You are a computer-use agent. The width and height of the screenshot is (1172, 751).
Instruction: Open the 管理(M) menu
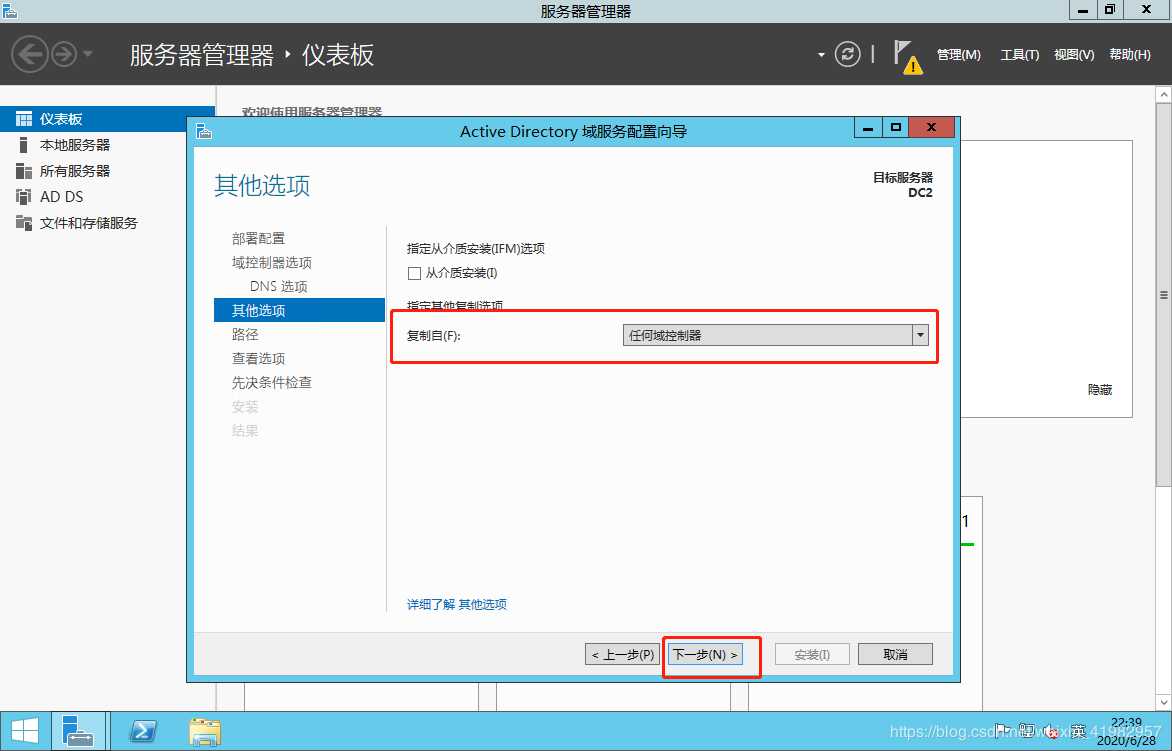(x=958, y=55)
